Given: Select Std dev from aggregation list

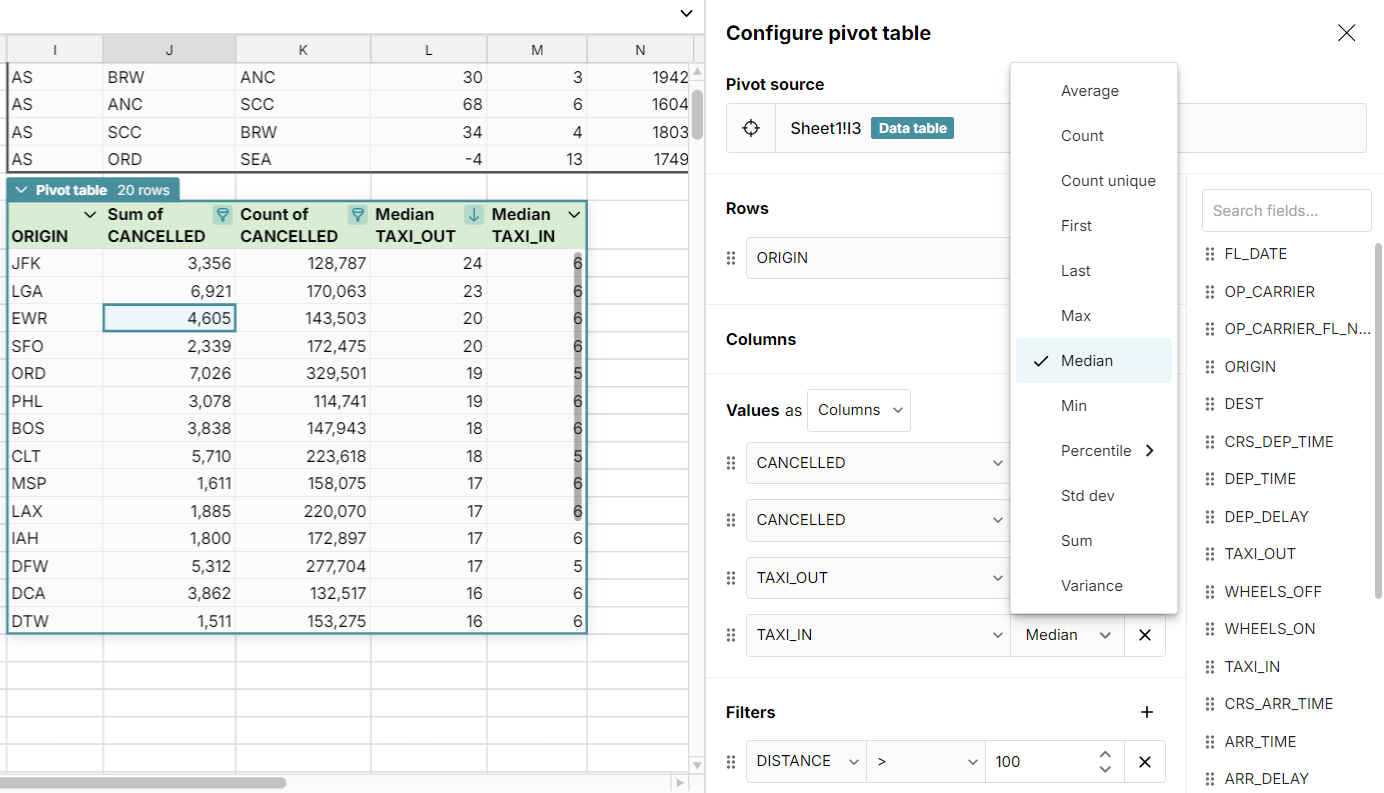Looking at the screenshot, I should pyautogui.click(x=1087, y=496).
